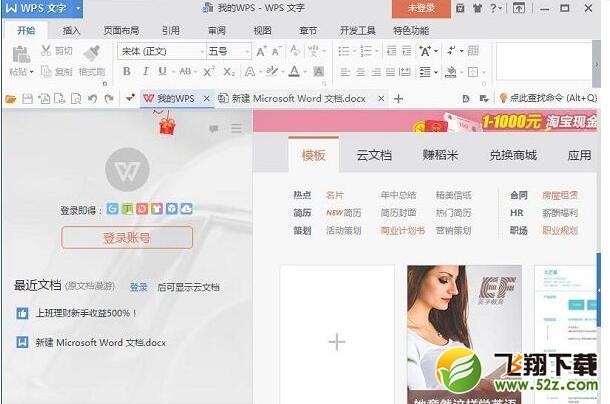Screen dimensions: 610x404
Task: Open recent file 新建 Microsoft Word 文档.docx
Action: [101, 343]
